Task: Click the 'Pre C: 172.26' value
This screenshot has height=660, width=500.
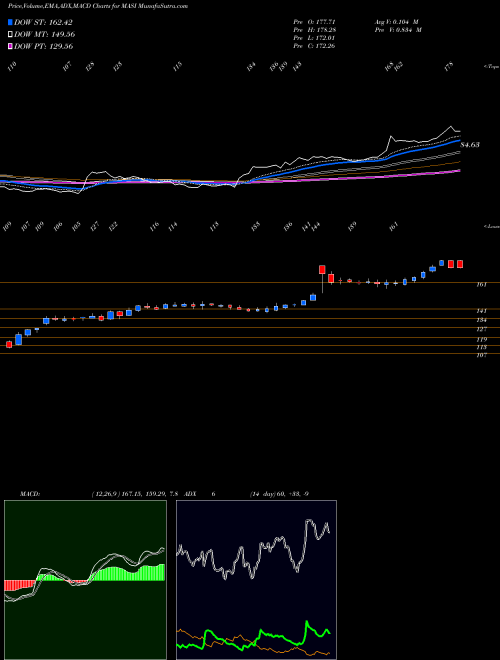Action: (x=314, y=46)
